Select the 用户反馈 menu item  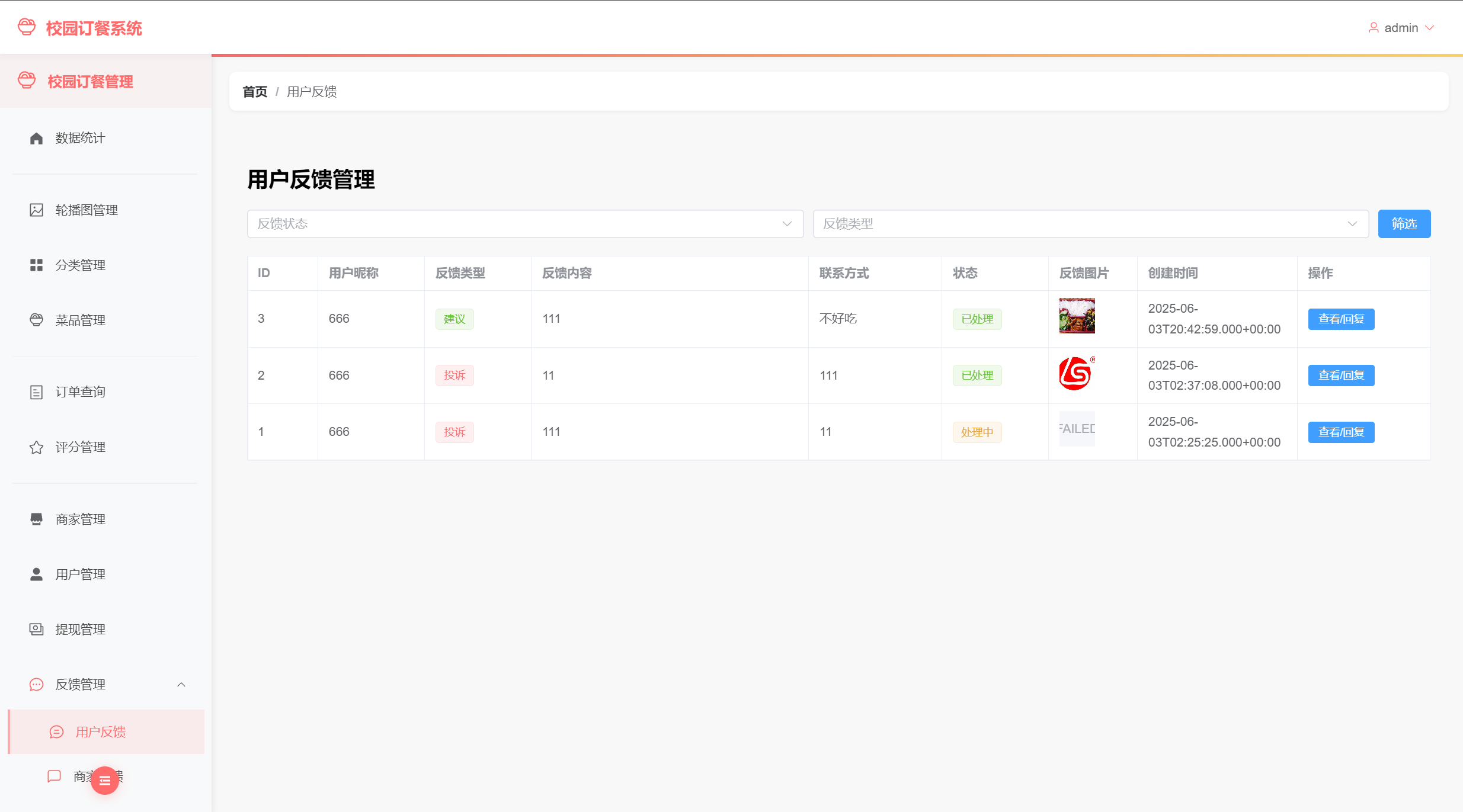[x=101, y=732]
